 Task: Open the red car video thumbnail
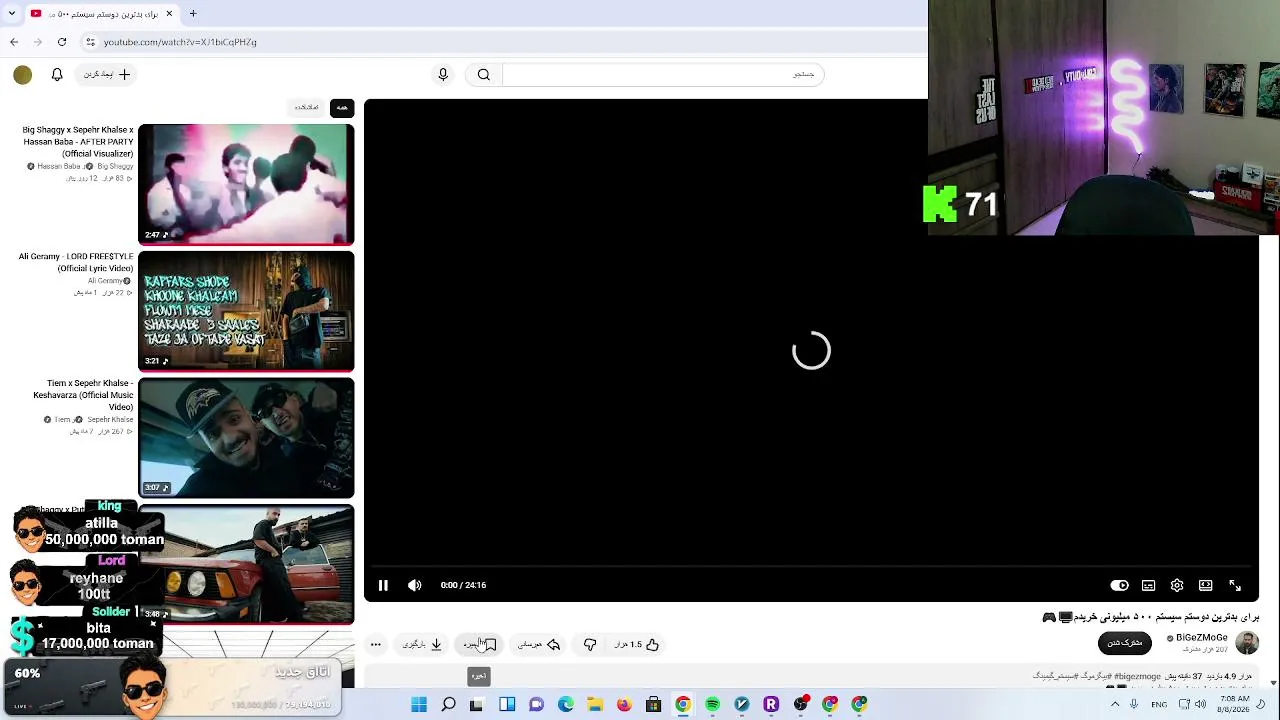[x=246, y=564]
